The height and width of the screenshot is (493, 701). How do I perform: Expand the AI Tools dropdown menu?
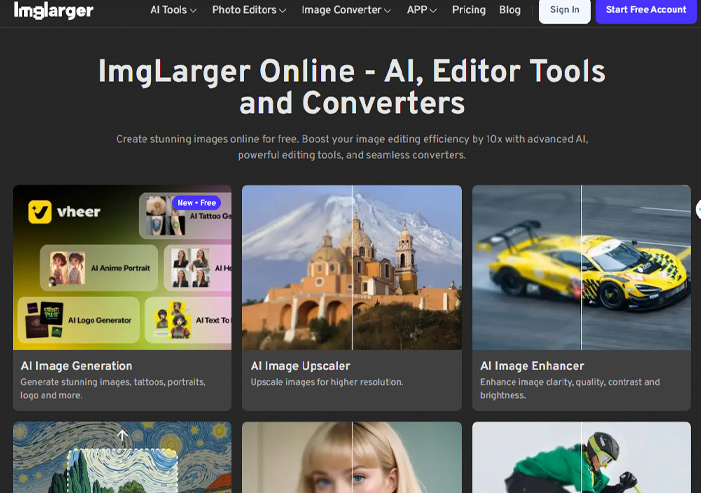click(173, 10)
